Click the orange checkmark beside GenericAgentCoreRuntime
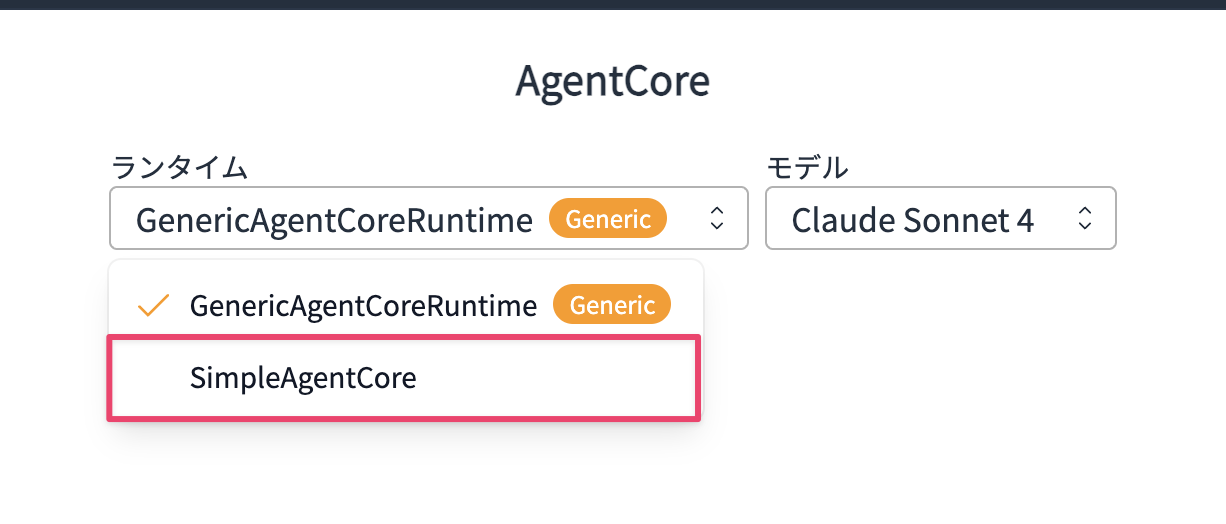The width and height of the screenshot is (1226, 524). click(x=153, y=305)
